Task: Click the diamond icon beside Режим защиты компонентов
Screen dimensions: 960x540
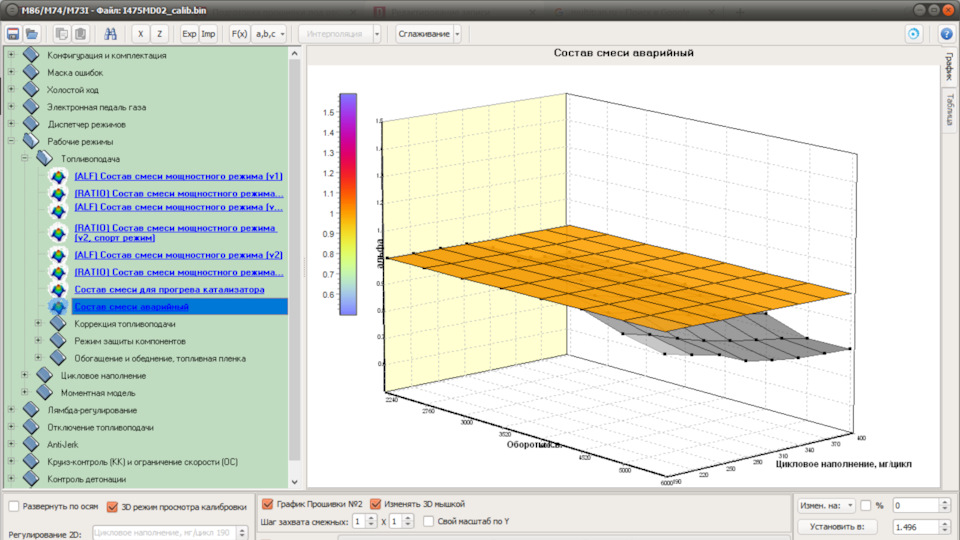Action: [x=58, y=340]
